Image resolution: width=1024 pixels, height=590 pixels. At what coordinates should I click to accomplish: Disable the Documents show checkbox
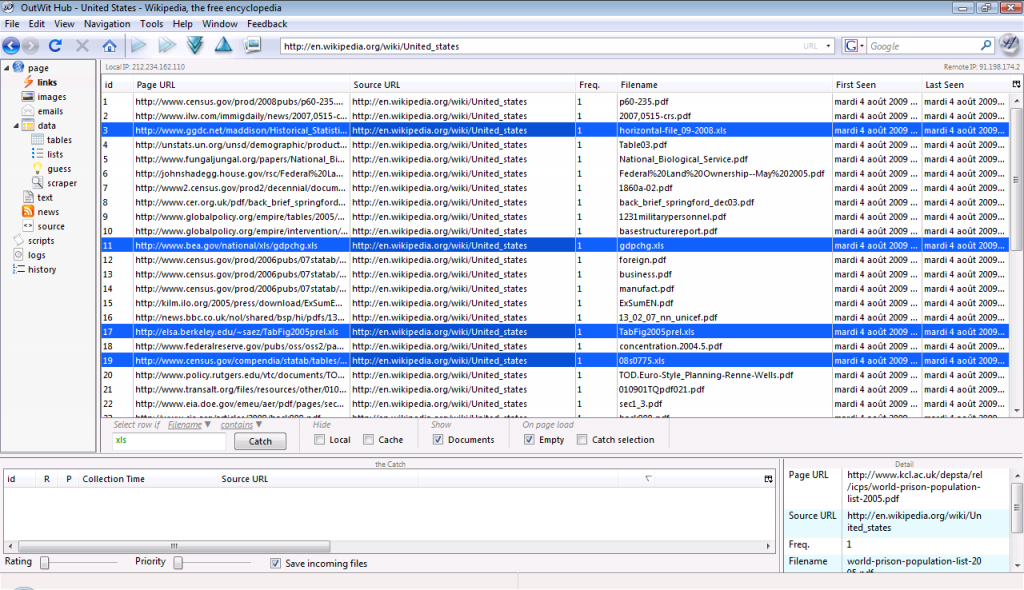tap(437, 439)
